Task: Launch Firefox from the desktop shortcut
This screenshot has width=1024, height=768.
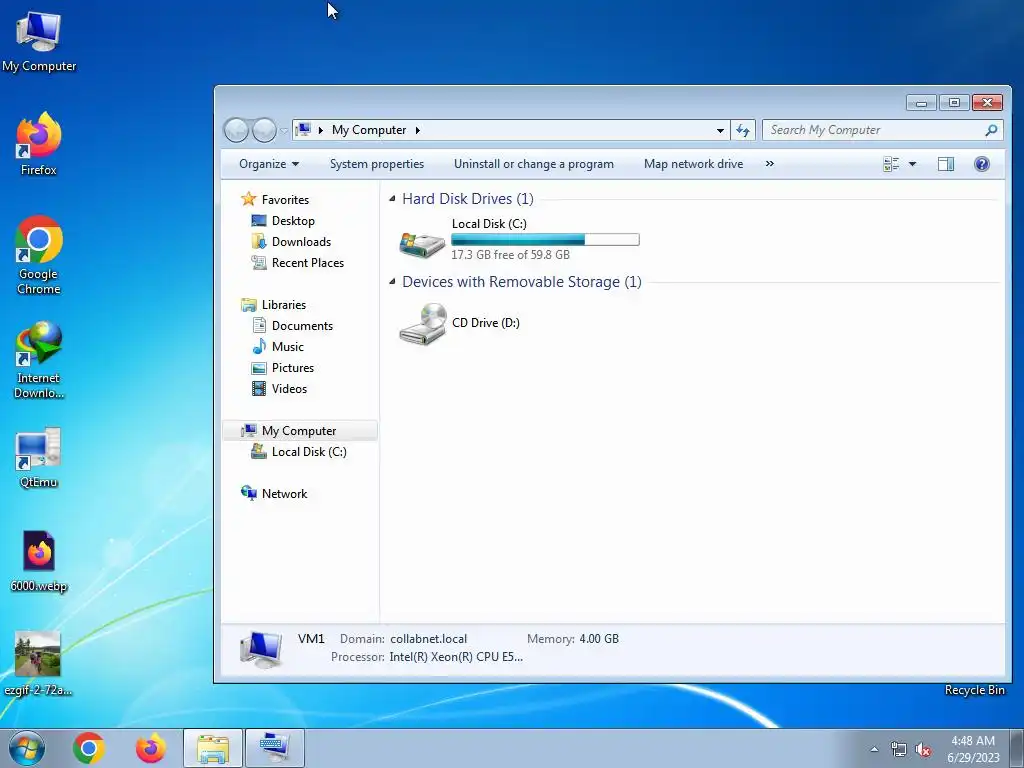Action: [39, 144]
